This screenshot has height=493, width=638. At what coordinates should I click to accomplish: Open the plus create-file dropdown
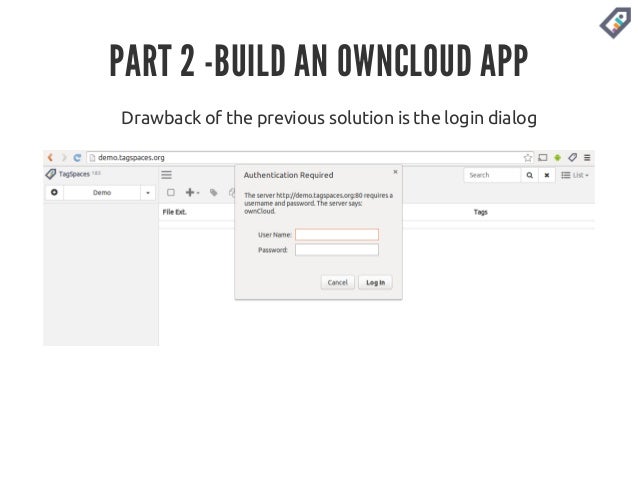(192, 192)
